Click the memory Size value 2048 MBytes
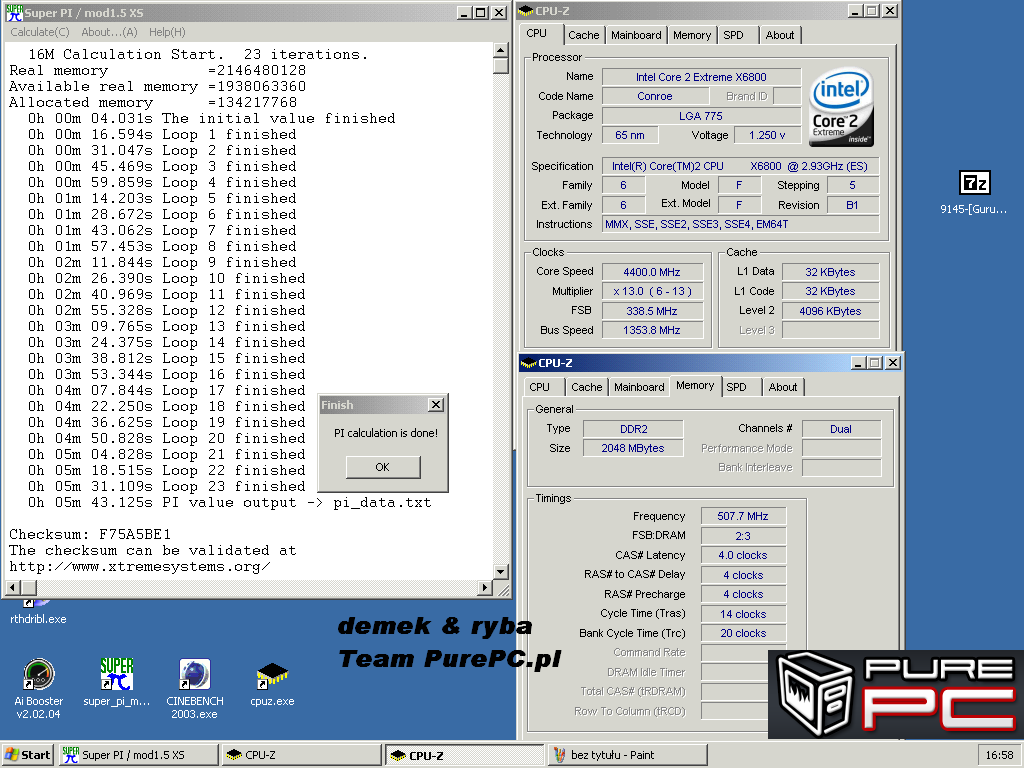Viewport: 1024px width, 768px height. pyautogui.click(x=633, y=448)
